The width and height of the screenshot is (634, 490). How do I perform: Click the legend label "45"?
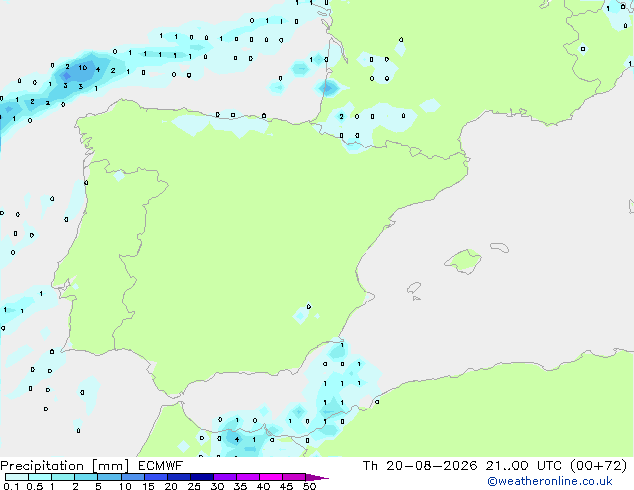coord(286,486)
